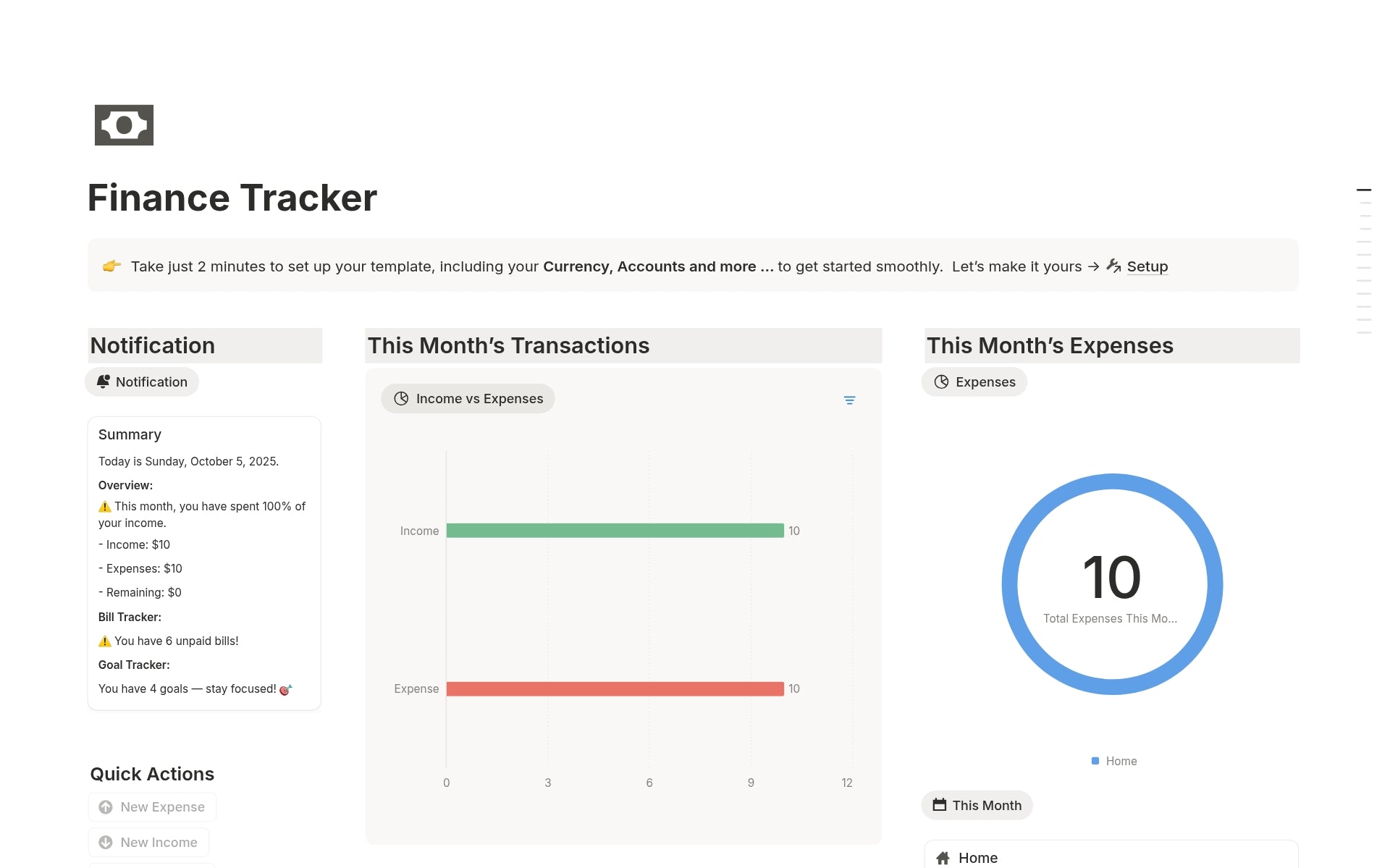
Task: Click the green Income bar
Action: pos(615,531)
